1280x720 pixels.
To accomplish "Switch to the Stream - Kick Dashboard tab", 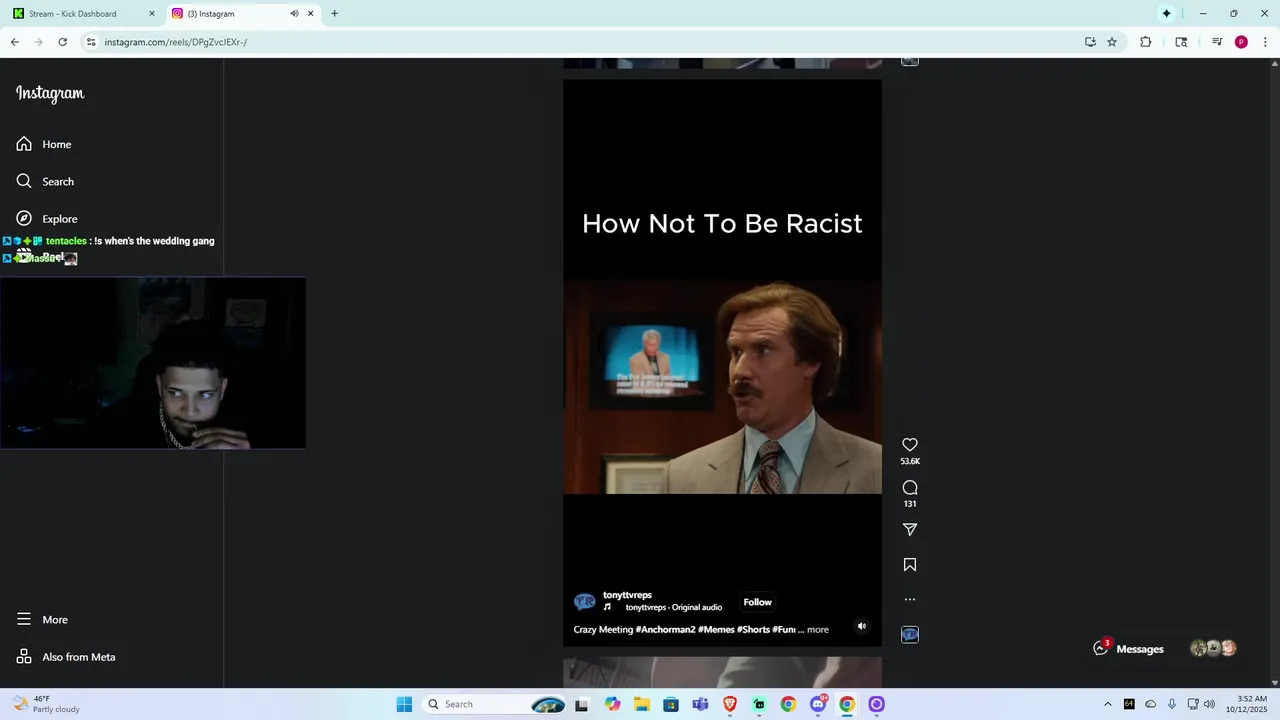I will point(83,14).
